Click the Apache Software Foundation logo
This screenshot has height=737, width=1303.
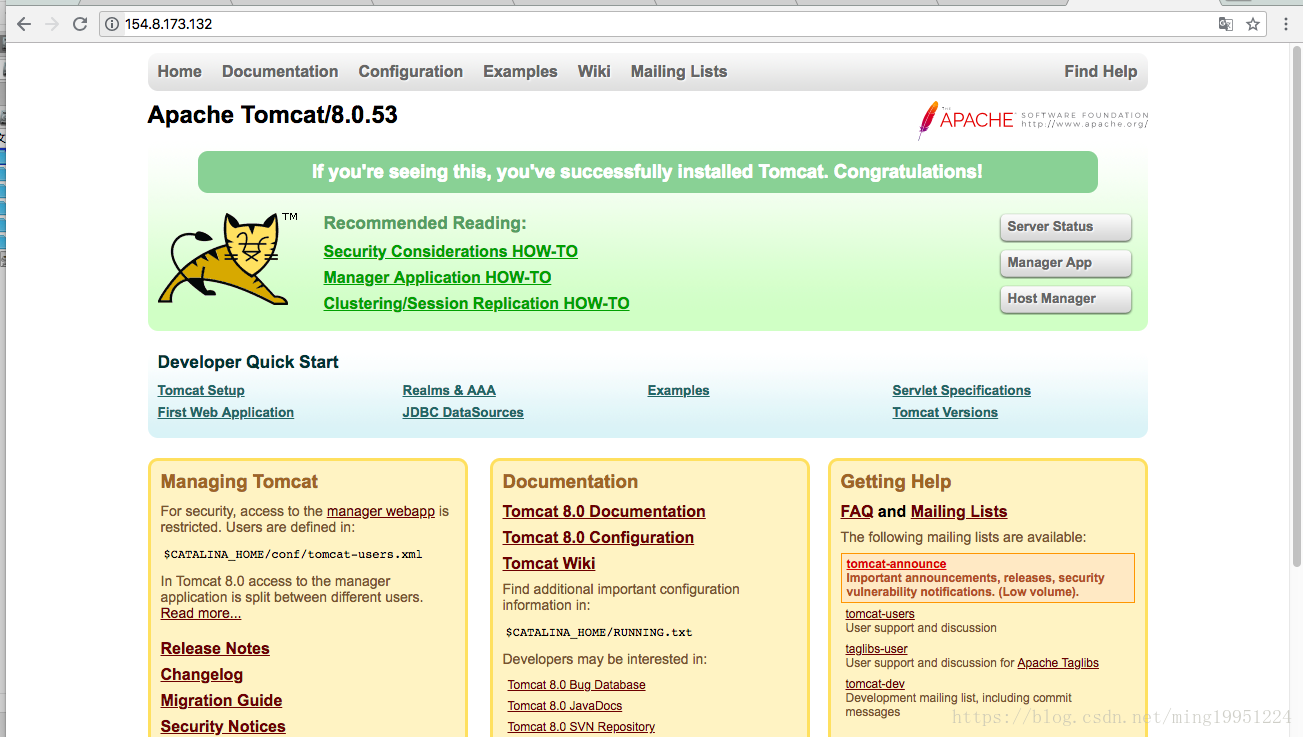click(1033, 120)
